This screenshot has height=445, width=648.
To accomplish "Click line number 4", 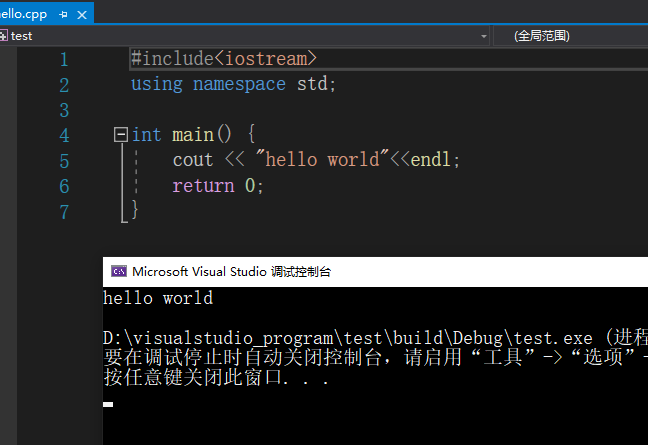I will click(x=64, y=136).
